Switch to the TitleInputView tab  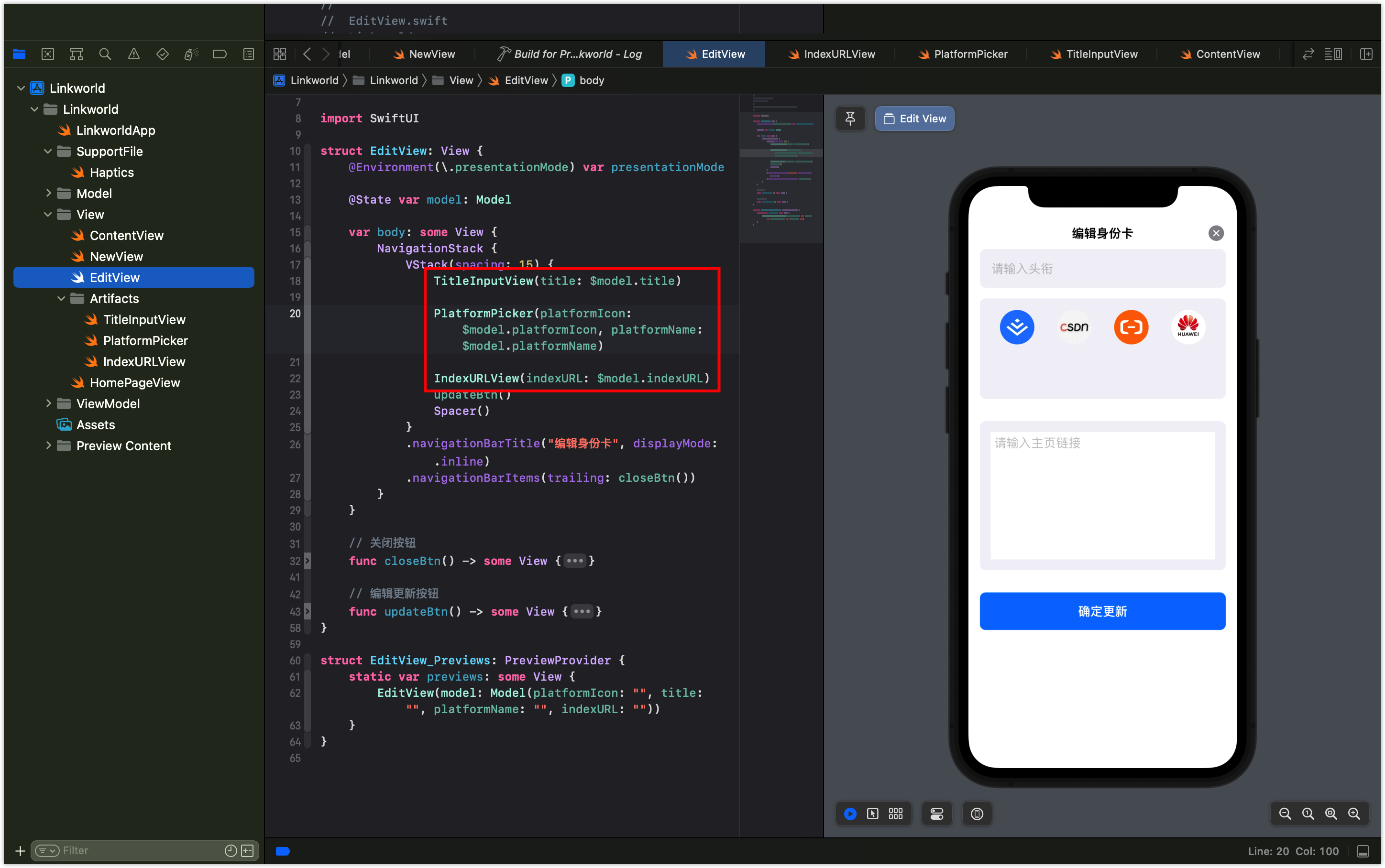tap(1094, 54)
